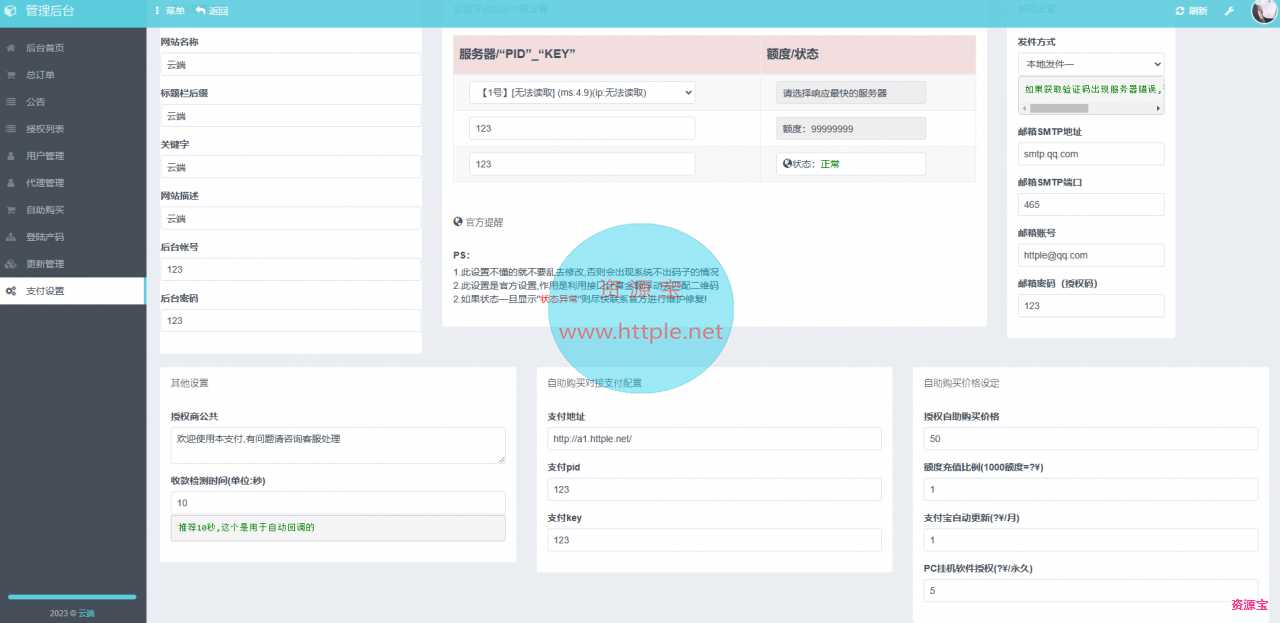The width and height of the screenshot is (1280, 623).
Task: Click the gears icon for 支付设置
Action: 10,291
